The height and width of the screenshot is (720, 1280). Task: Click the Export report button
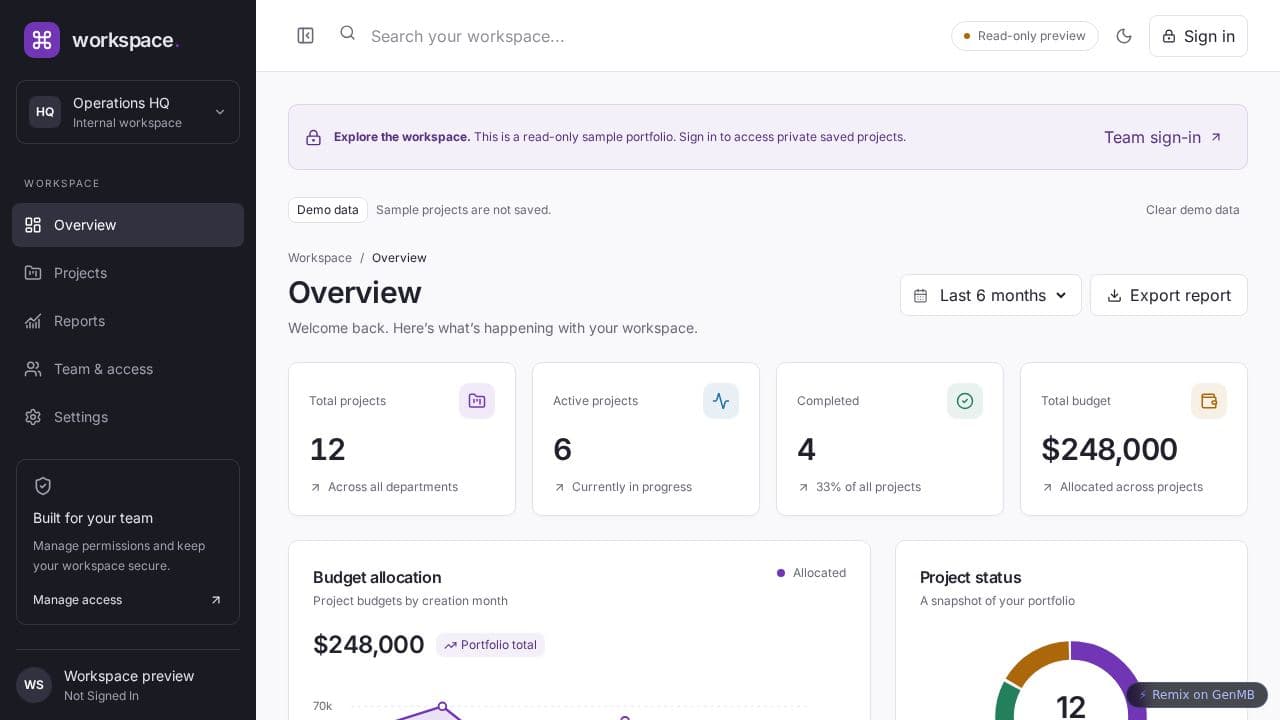click(1169, 295)
